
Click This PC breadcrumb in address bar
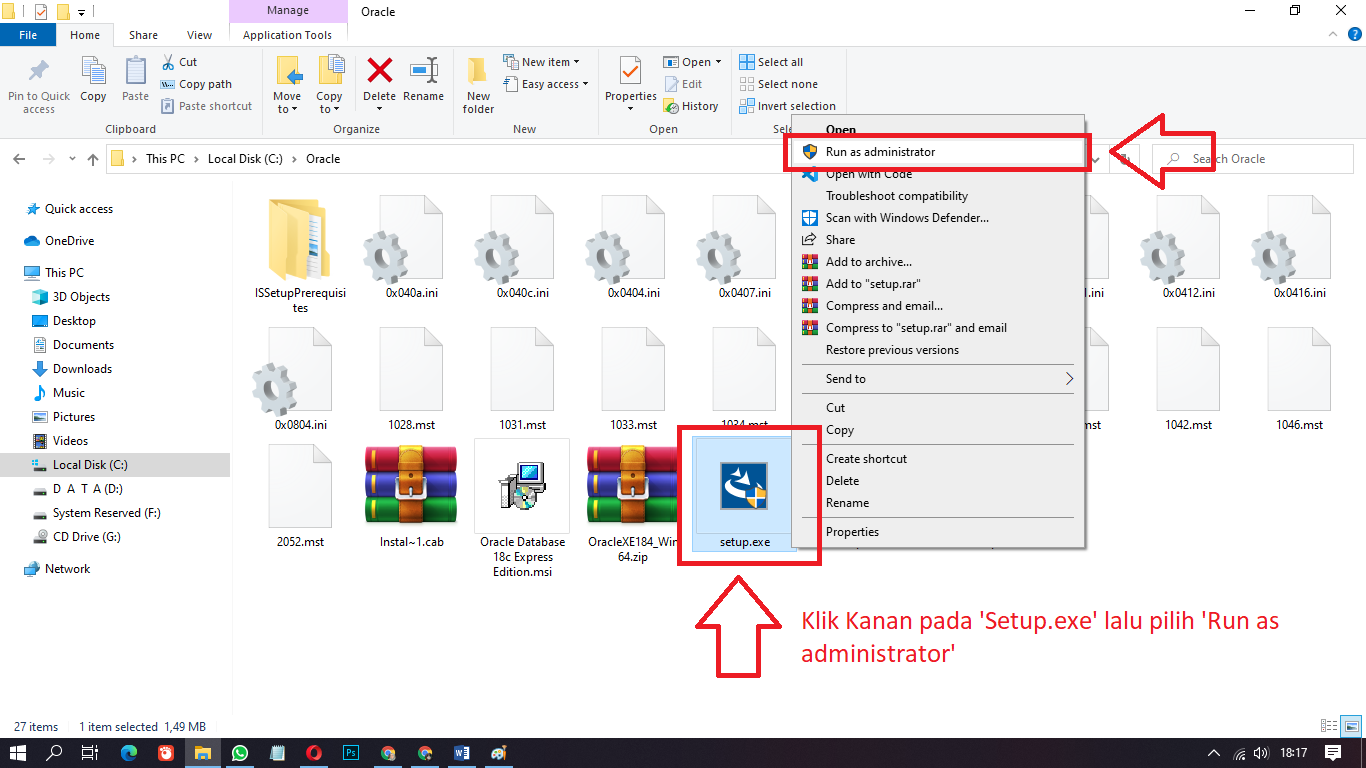click(165, 159)
